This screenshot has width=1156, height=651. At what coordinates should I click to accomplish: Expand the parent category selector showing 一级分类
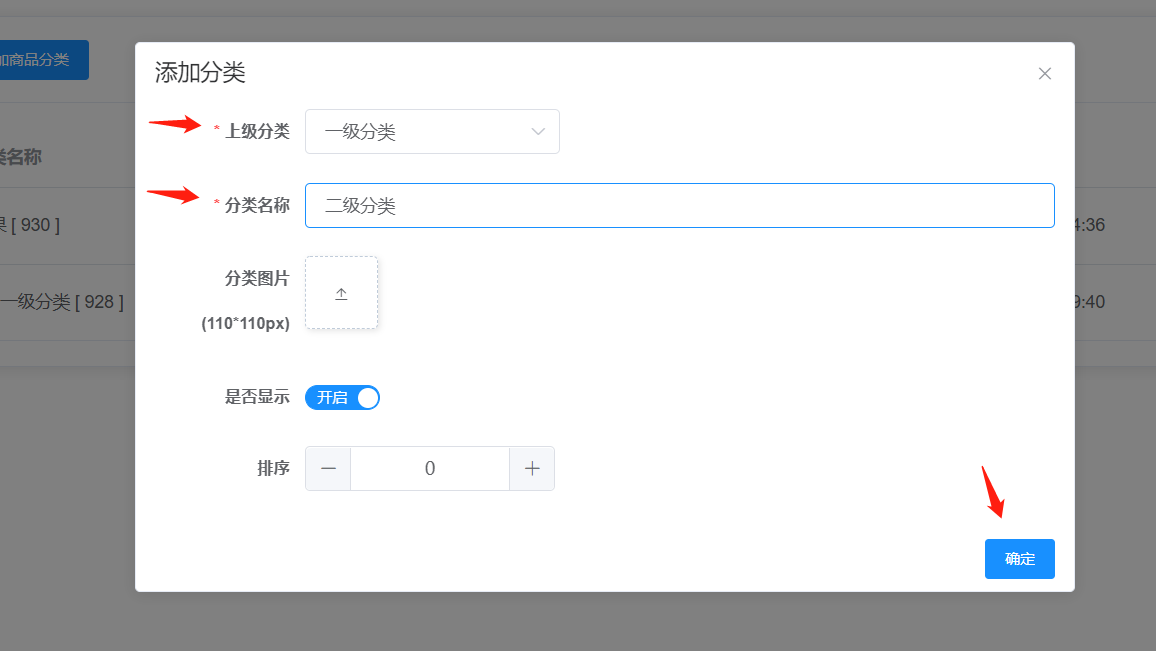click(x=432, y=131)
